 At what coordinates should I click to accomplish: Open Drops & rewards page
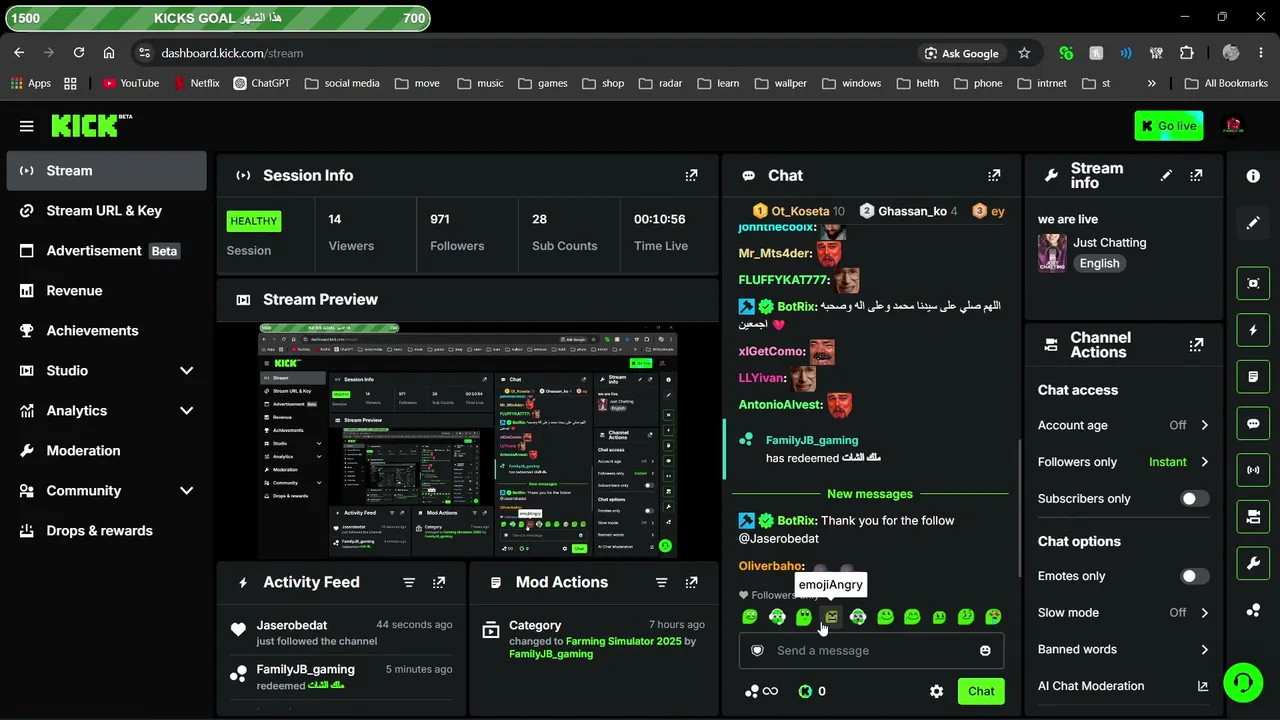tap(106, 531)
